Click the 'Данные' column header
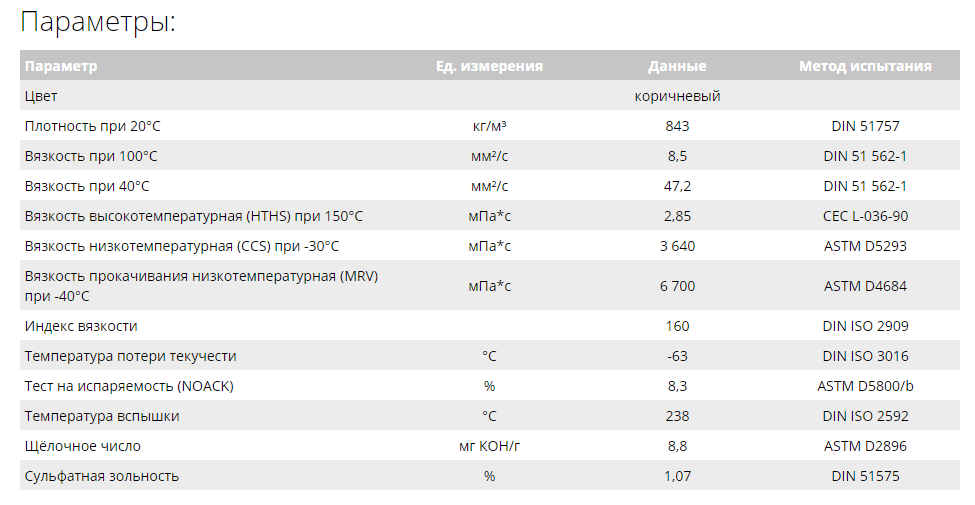Viewport: 975px width, 505px height. [677, 66]
